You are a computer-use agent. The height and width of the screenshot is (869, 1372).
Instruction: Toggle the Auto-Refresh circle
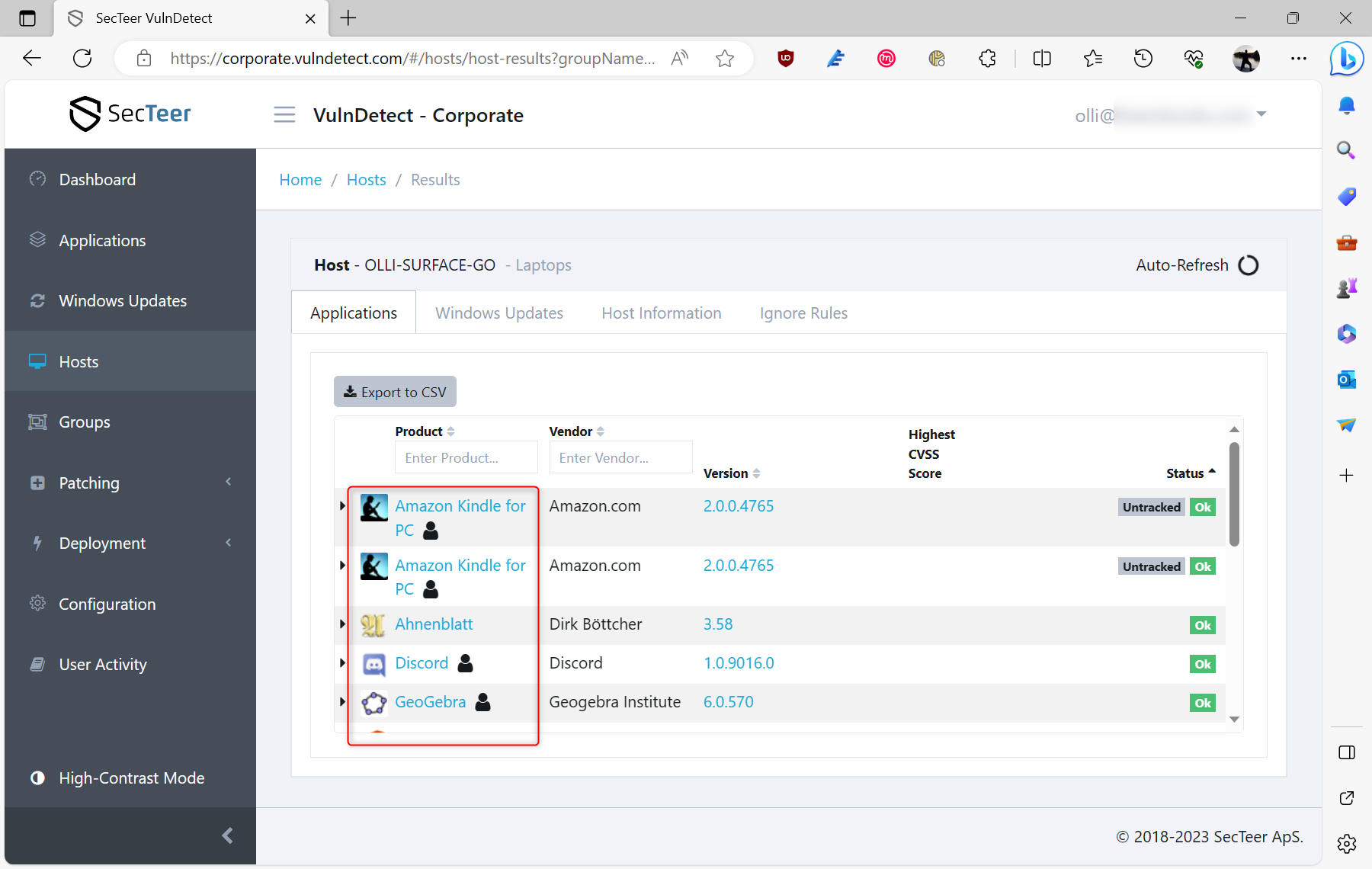(1248, 265)
